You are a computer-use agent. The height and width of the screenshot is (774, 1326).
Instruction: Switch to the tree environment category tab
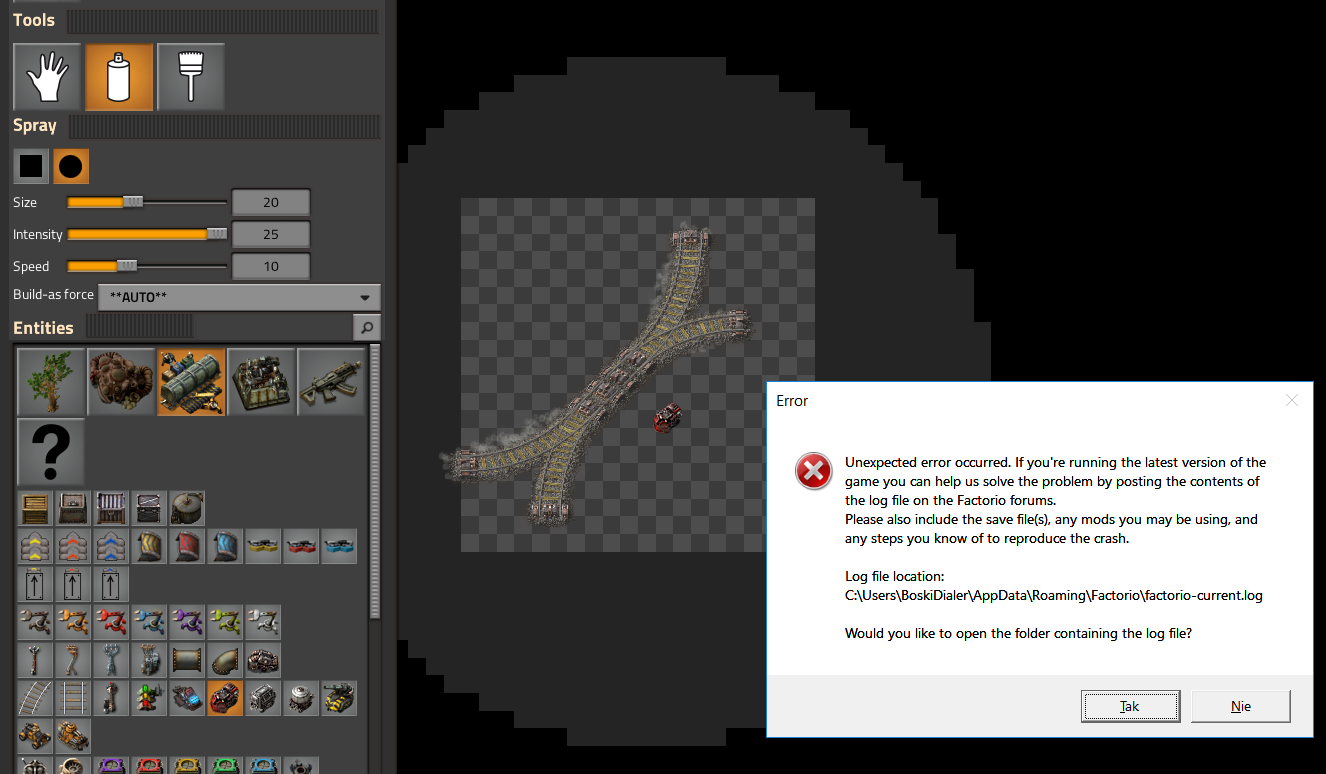[x=51, y=381]
